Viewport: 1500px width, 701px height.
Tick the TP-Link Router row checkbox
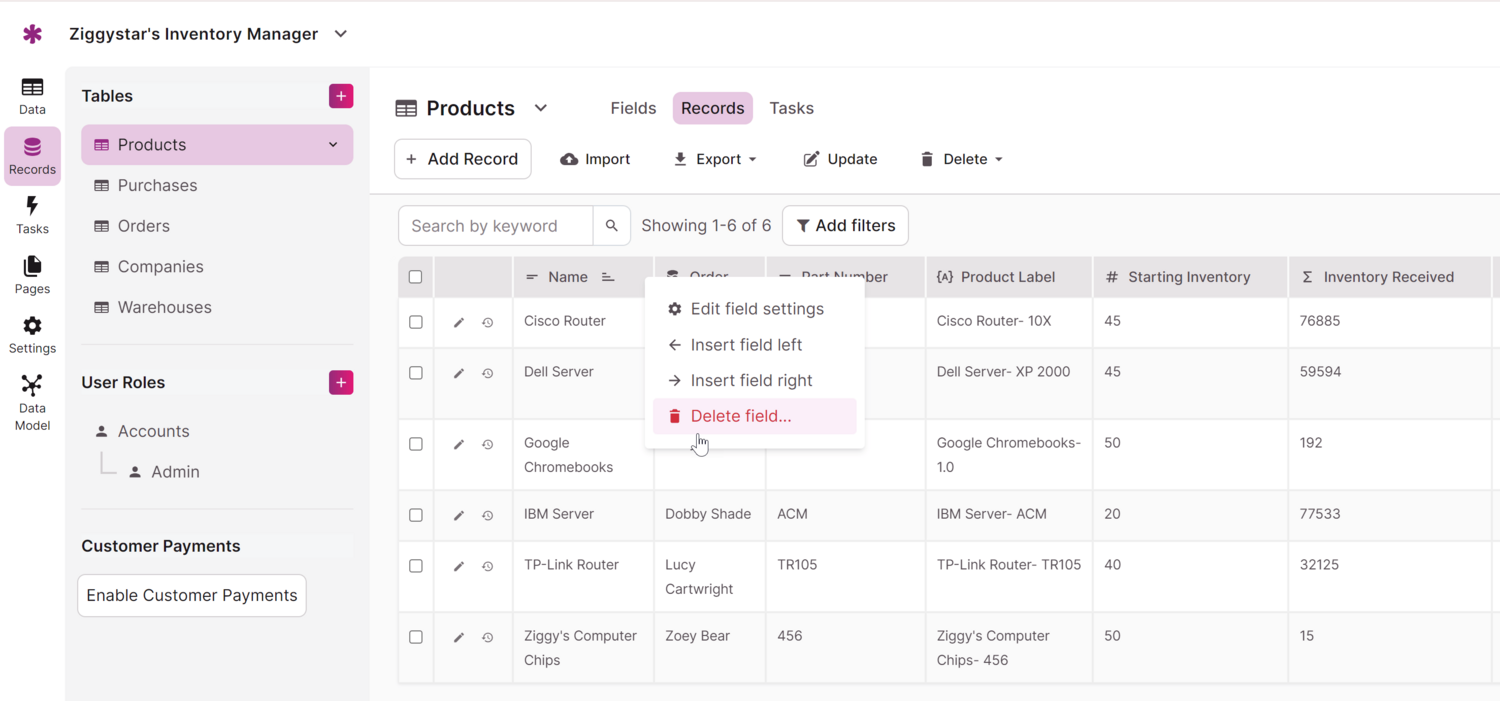click(x=416, y=566)
